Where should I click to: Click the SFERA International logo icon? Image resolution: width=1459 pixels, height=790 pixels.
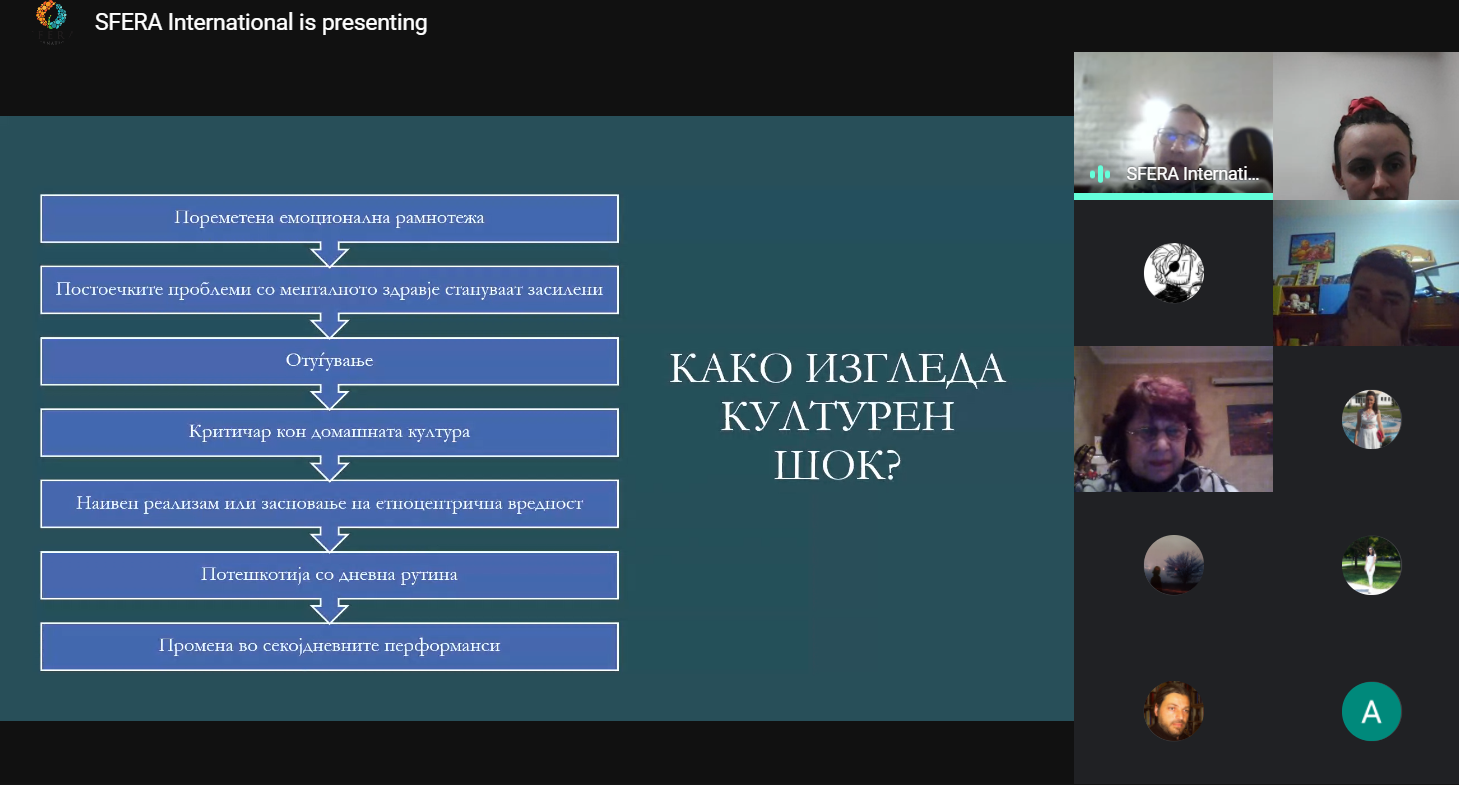tap(50, 22)
